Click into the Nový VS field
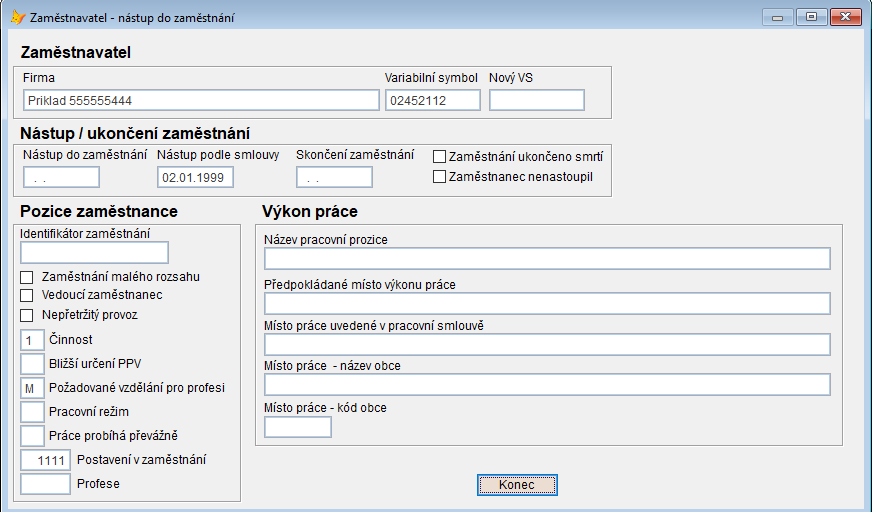 pos(537,101)
